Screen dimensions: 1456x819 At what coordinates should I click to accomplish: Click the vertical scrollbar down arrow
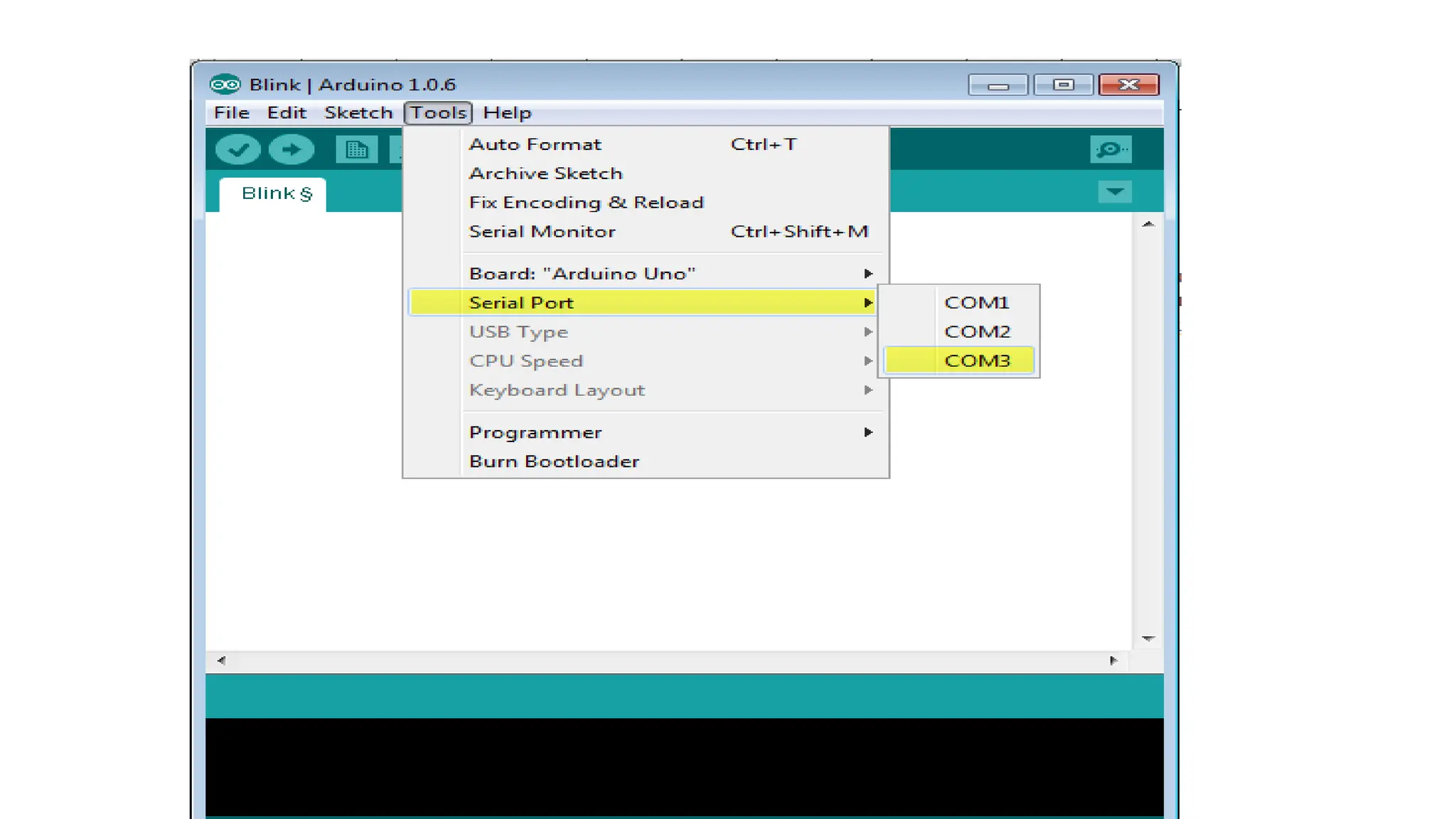(x=1147, y=638)
